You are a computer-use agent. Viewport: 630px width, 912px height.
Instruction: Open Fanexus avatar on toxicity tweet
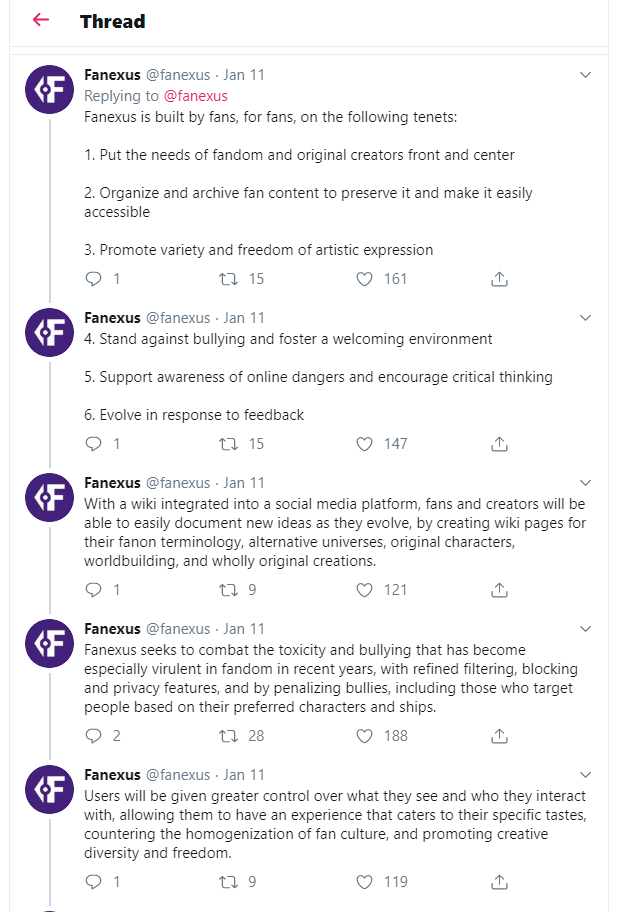49,644
